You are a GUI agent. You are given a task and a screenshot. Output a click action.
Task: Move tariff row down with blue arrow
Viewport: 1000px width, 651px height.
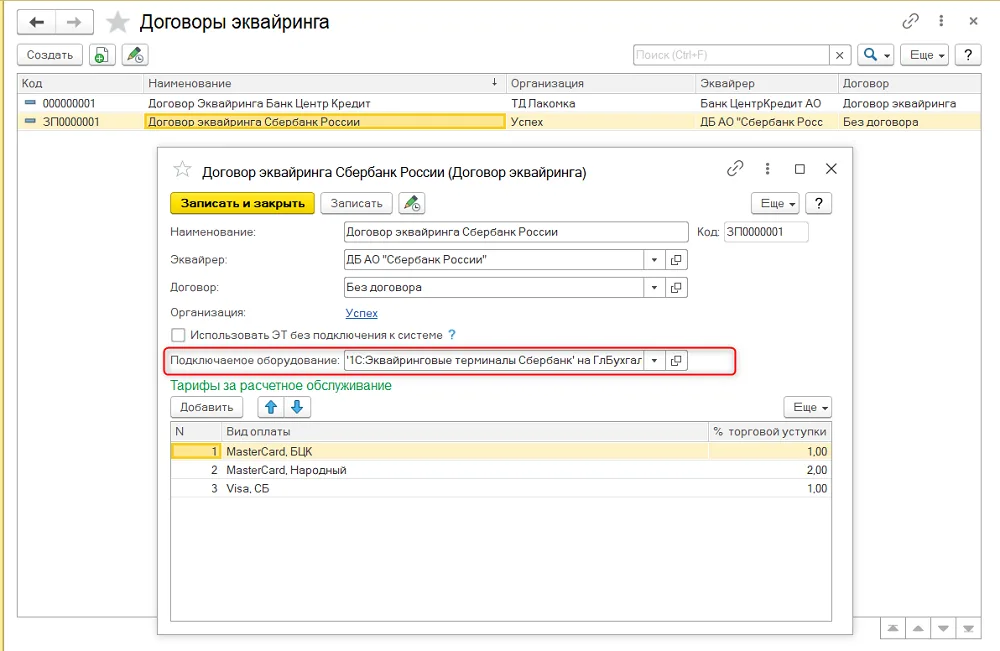(297, 407)
